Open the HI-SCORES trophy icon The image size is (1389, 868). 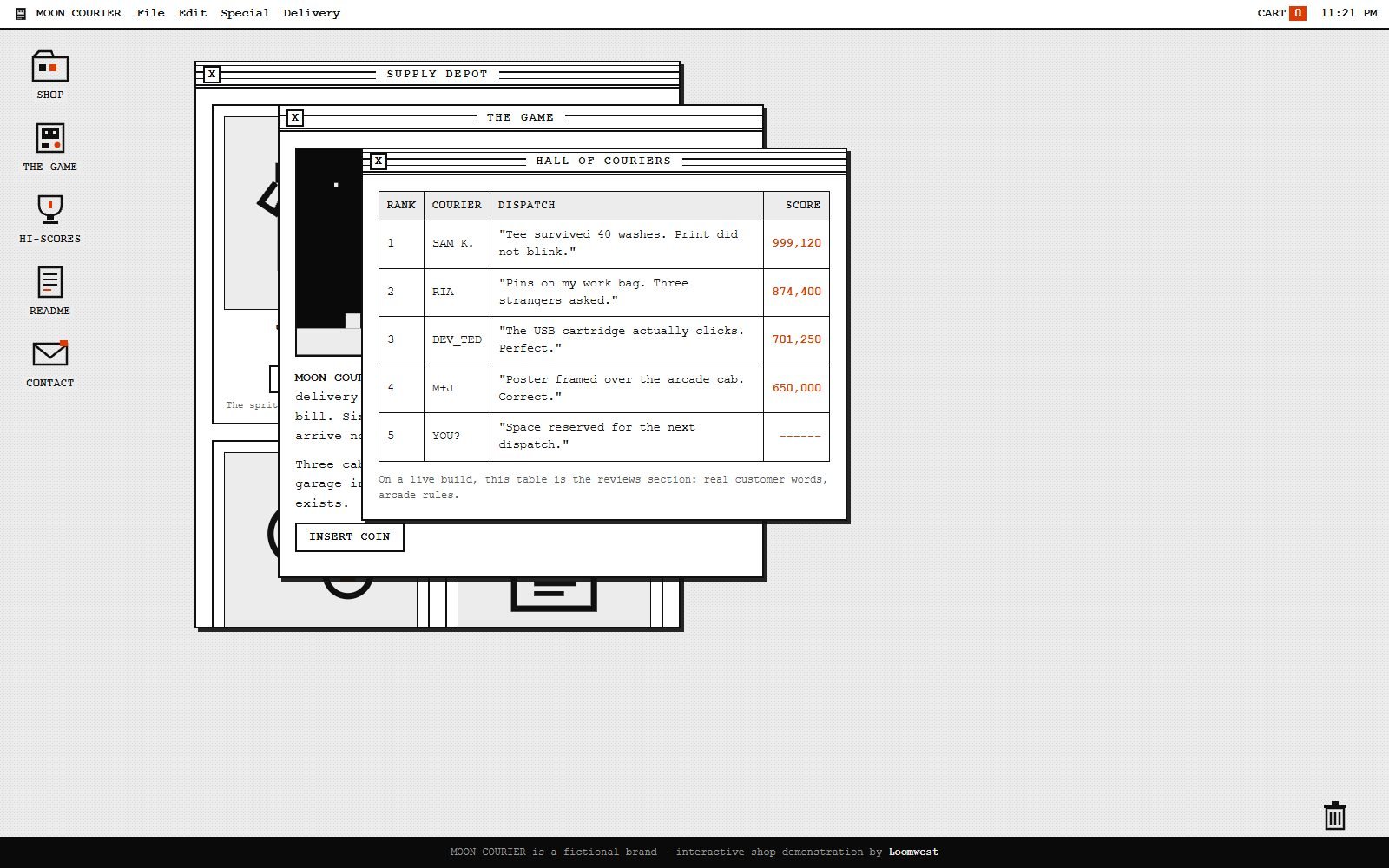tap(49, 219)
